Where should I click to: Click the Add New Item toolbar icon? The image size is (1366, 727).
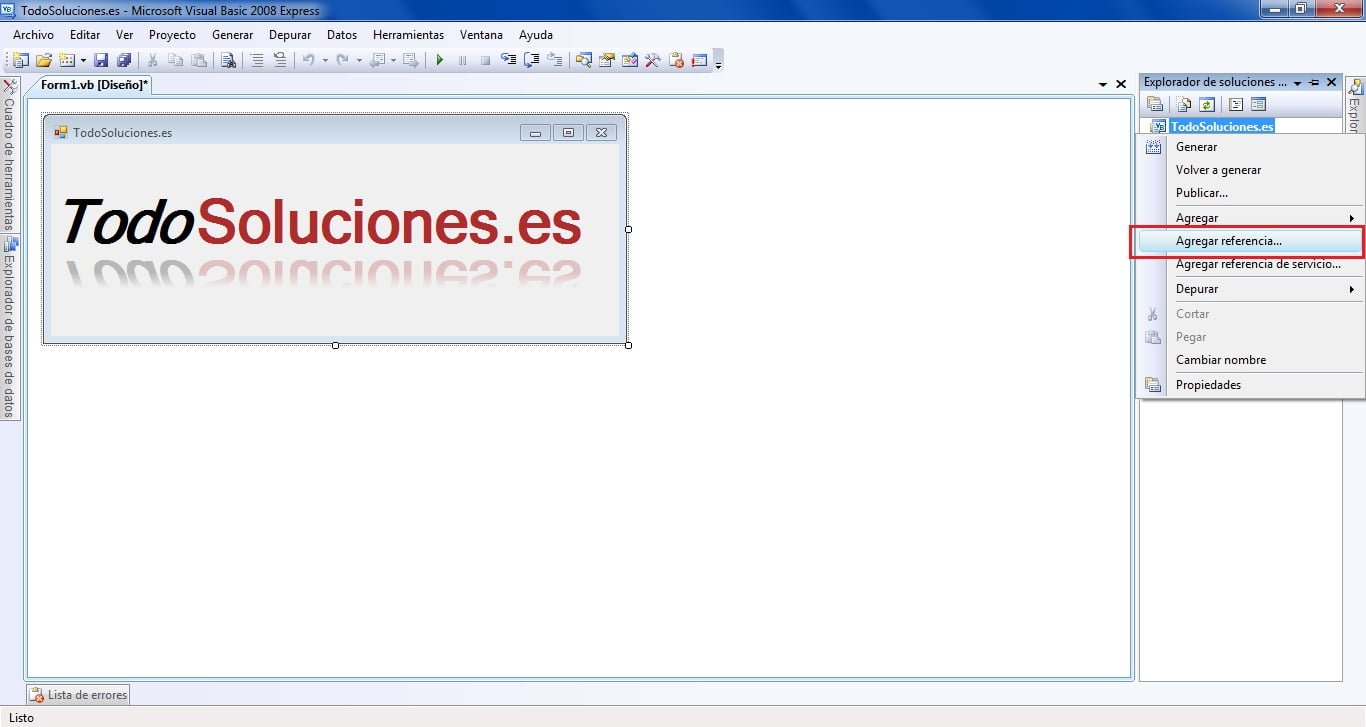pos(67,60)
